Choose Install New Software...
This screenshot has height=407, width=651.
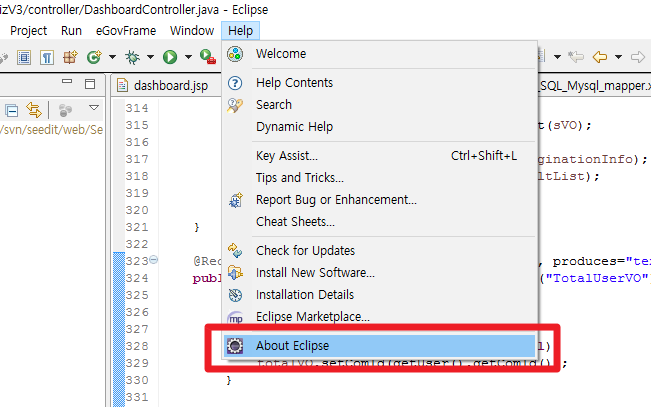click(379, 273)
